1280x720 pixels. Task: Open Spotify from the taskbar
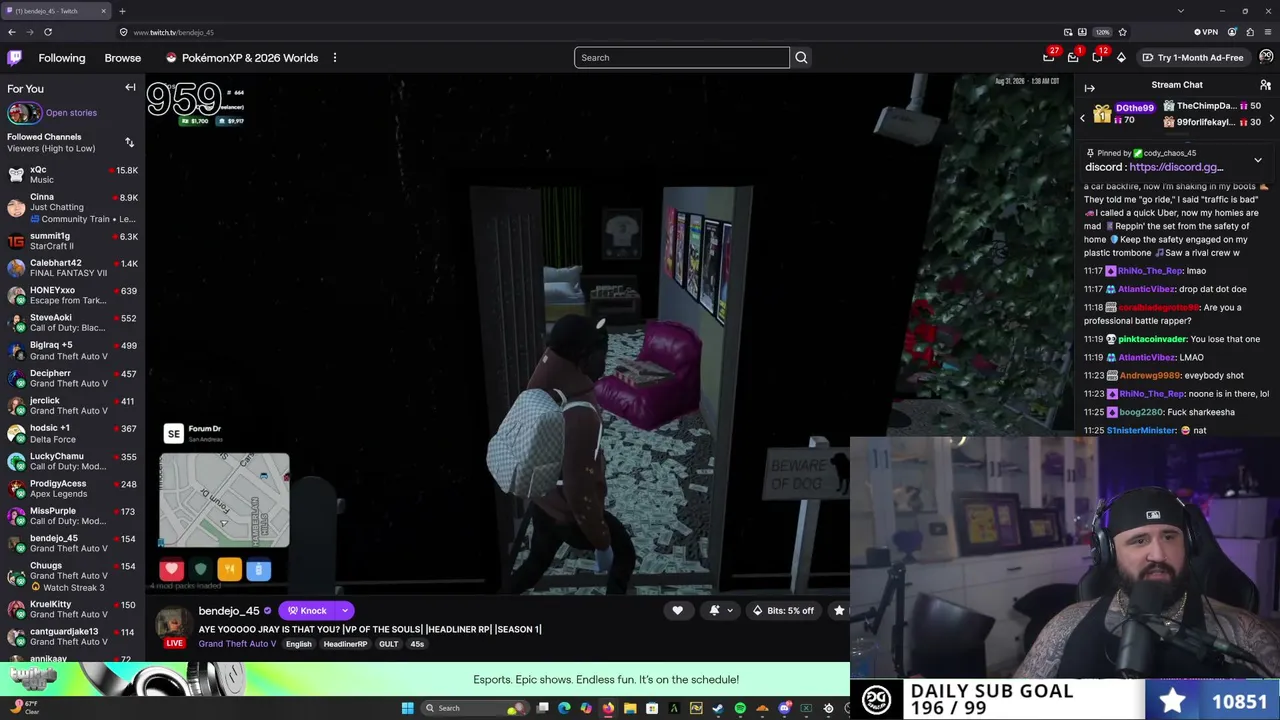740,708
